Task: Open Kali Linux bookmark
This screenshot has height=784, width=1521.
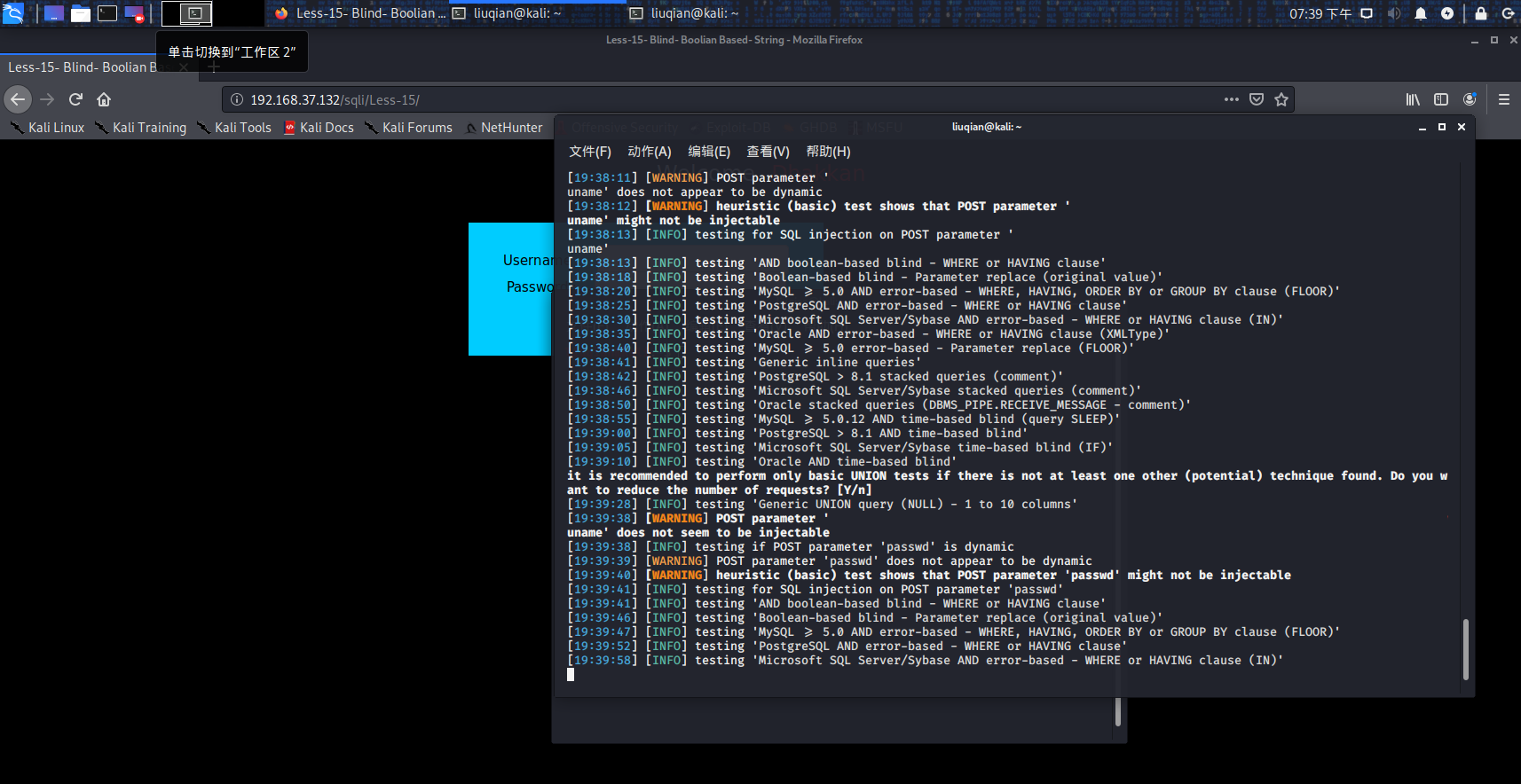Action: coord(48,128)
